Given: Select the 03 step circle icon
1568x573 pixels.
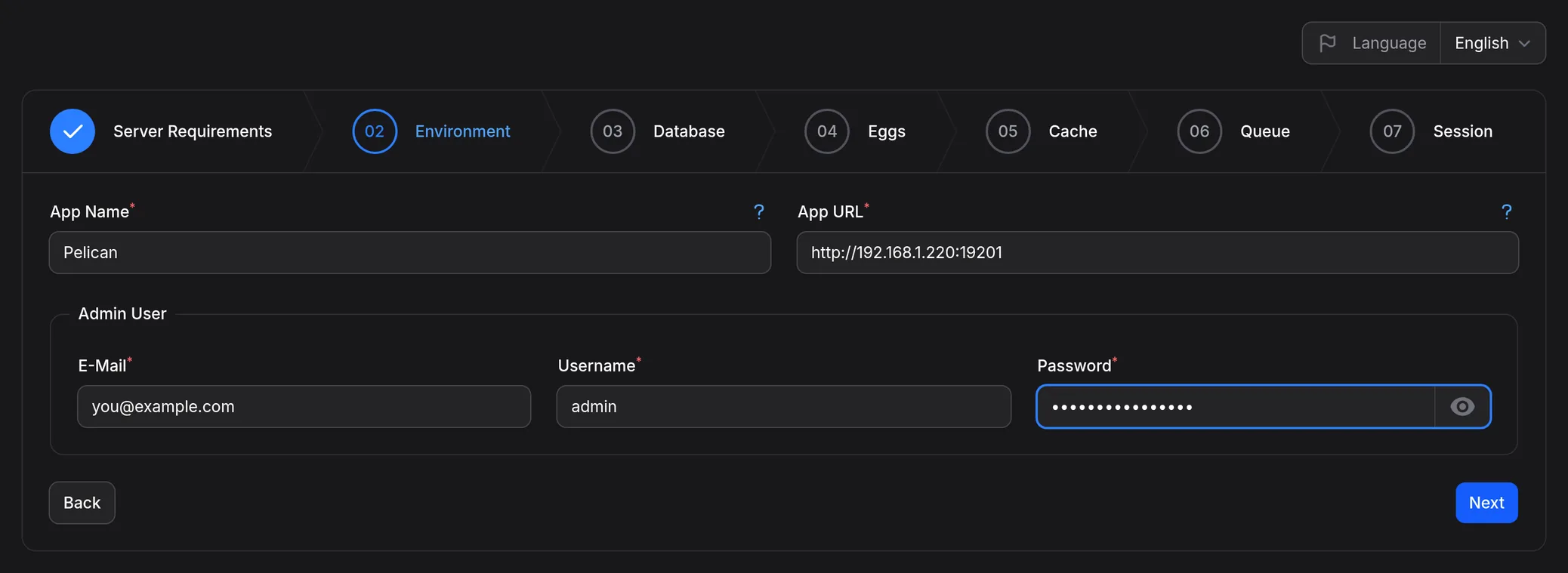Looking at the screenshot, I should pyautogui.click(x=613, y=131).
